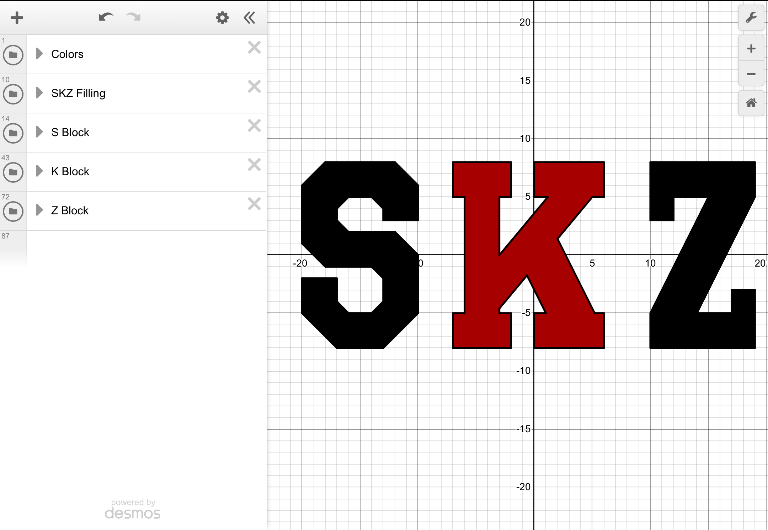Toggle visibility of K Block folder
The image size is (768, 530).
[13, 172]
